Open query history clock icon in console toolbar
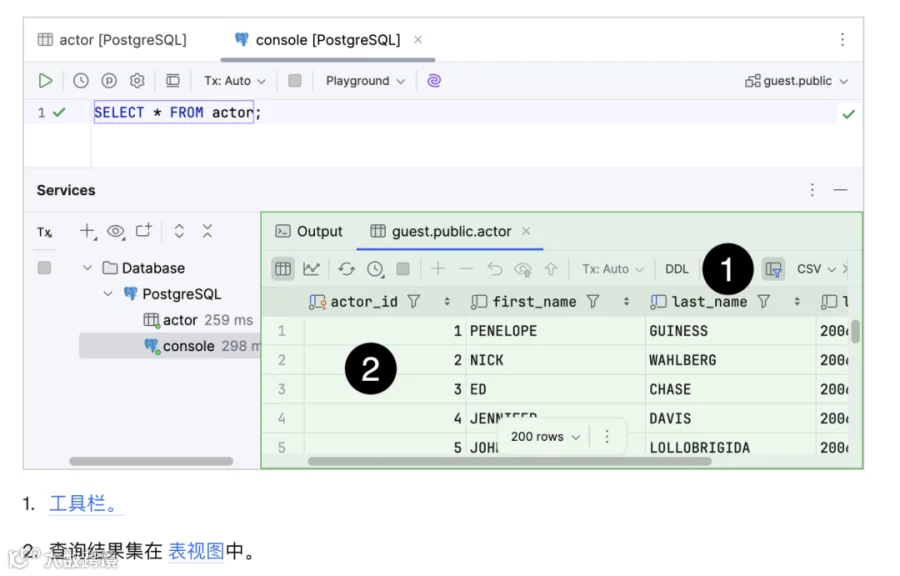This screenshot has width=900, height=576. click(x=81, y=81)
